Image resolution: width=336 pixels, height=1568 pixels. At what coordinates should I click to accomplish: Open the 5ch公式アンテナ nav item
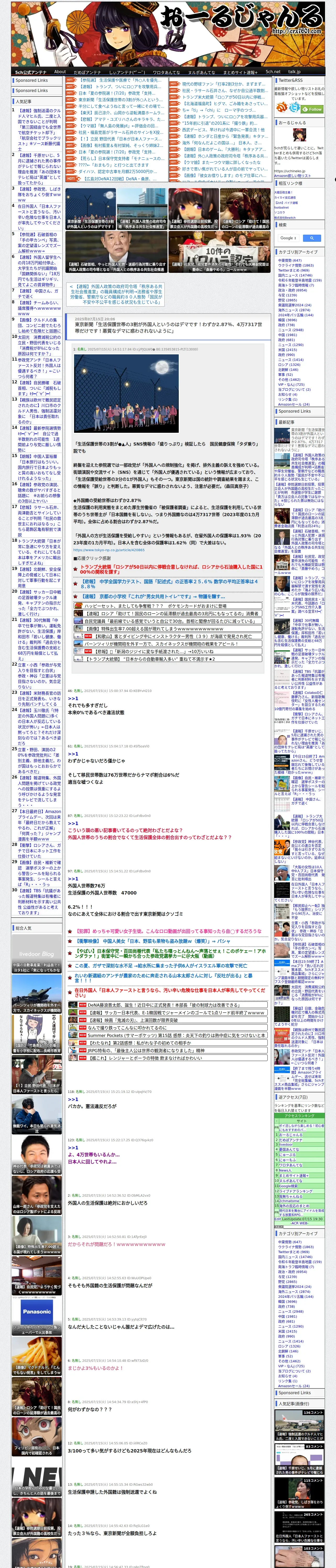31,72
